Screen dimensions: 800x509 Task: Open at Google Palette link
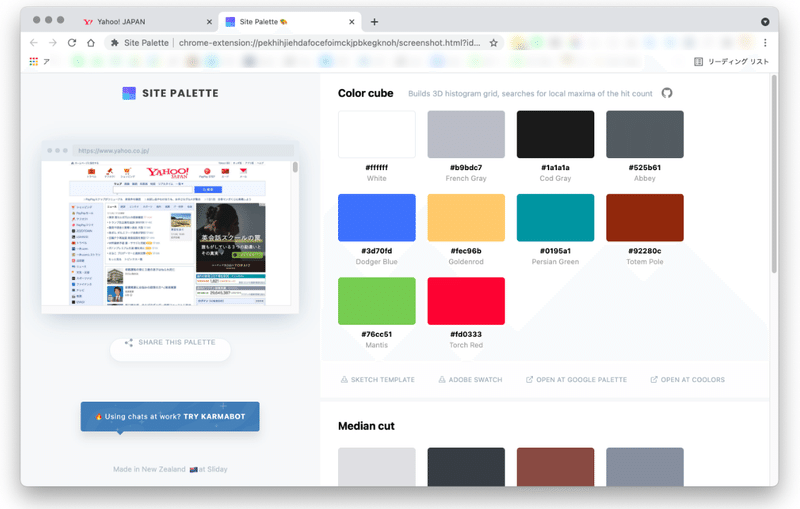[577, 379]
